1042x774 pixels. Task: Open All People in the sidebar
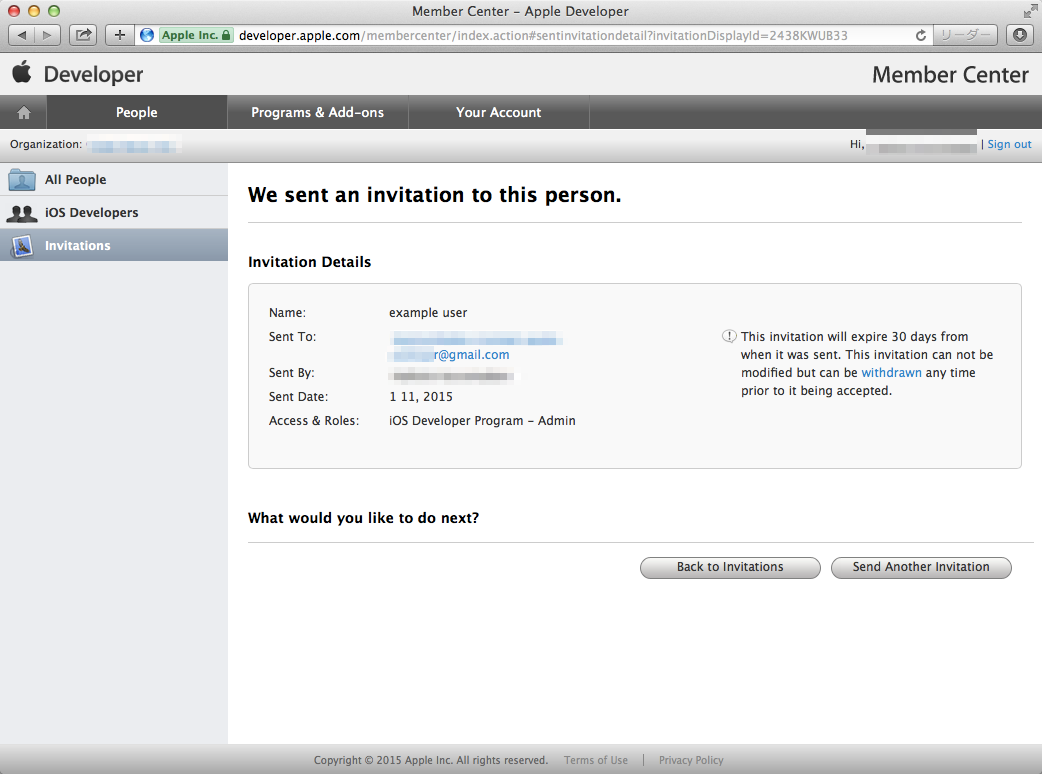click(x=75, y=179)
